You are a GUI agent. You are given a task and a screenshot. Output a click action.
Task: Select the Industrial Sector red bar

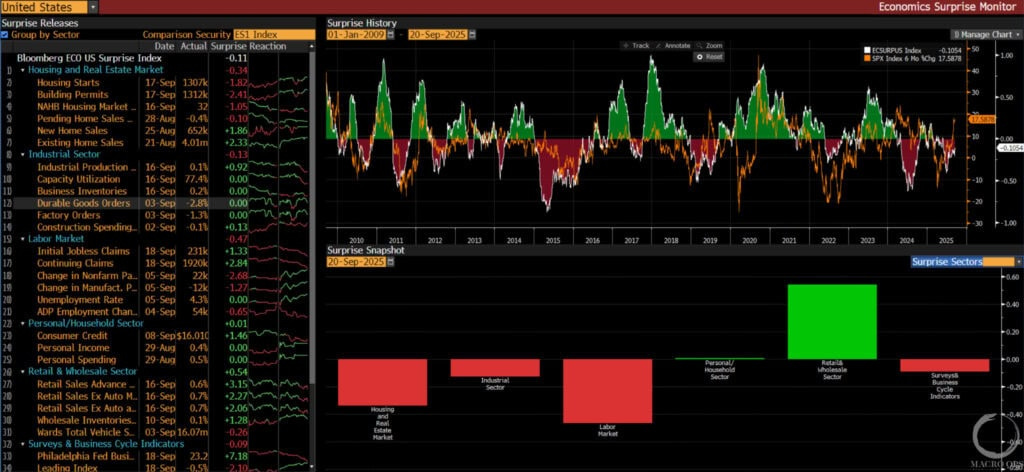click(x=495, y=368)
